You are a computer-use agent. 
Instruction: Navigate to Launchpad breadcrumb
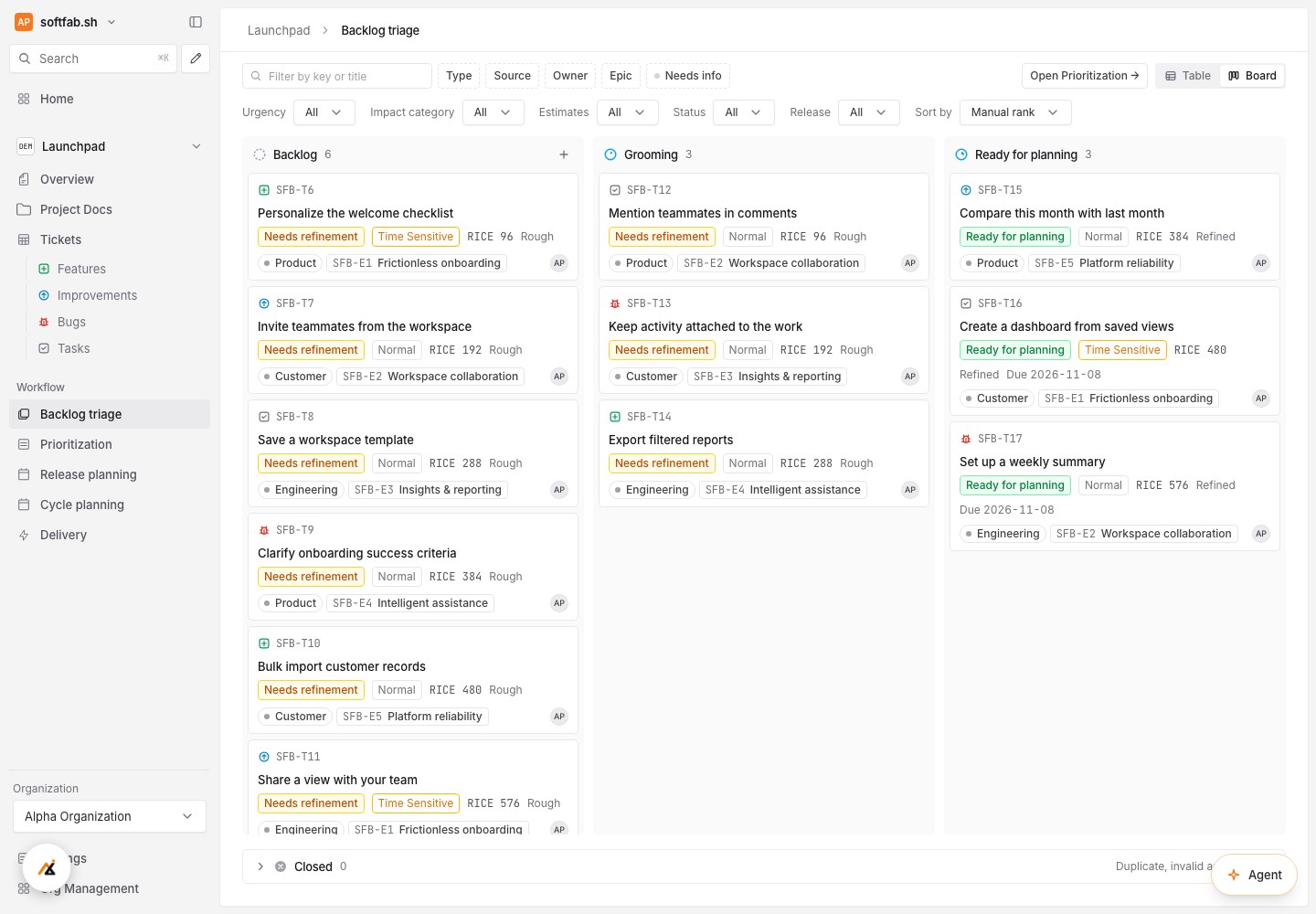pos(279,30)
